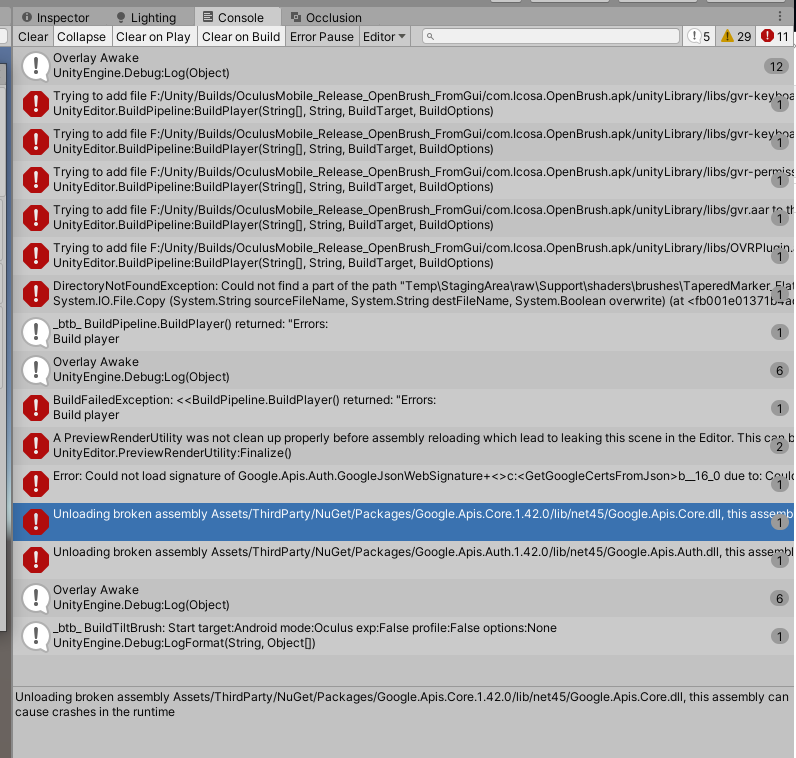Toggle info messages filter showing 5
This screenshot has height=758, width=796.
point(699,37)
